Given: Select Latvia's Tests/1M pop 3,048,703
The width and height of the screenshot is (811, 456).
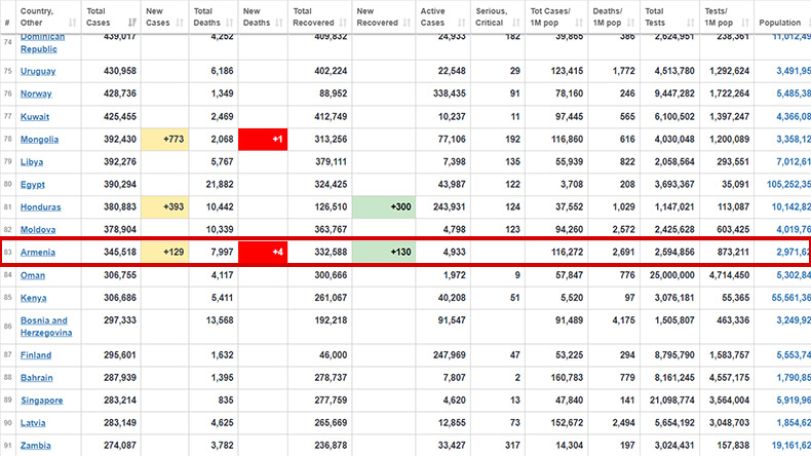Looking at the screenshot, I should pyautogui.click(x=729, y=423).
